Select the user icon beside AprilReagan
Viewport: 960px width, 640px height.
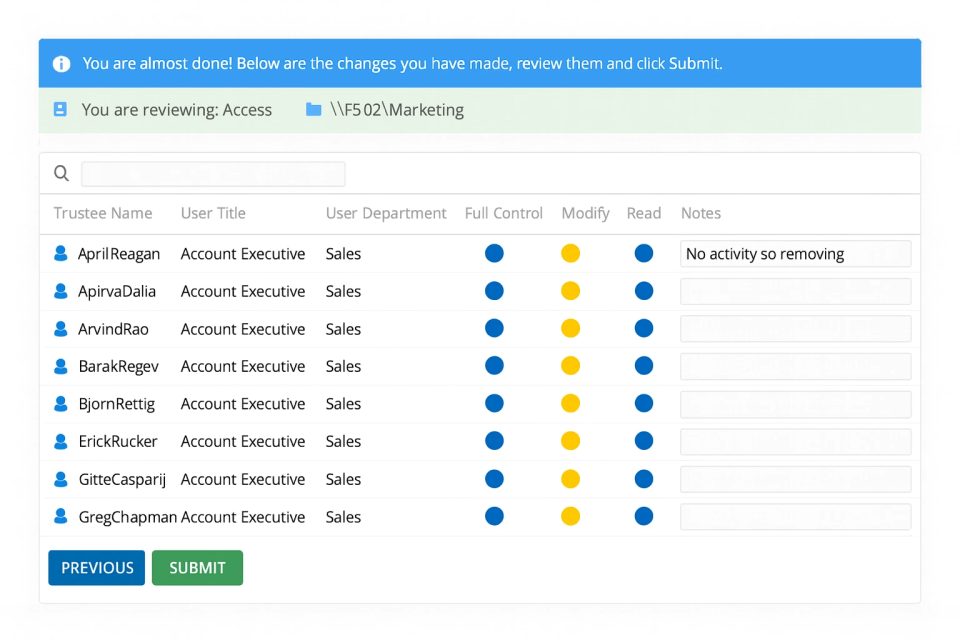pyautogui.click(x=62, y=253)
